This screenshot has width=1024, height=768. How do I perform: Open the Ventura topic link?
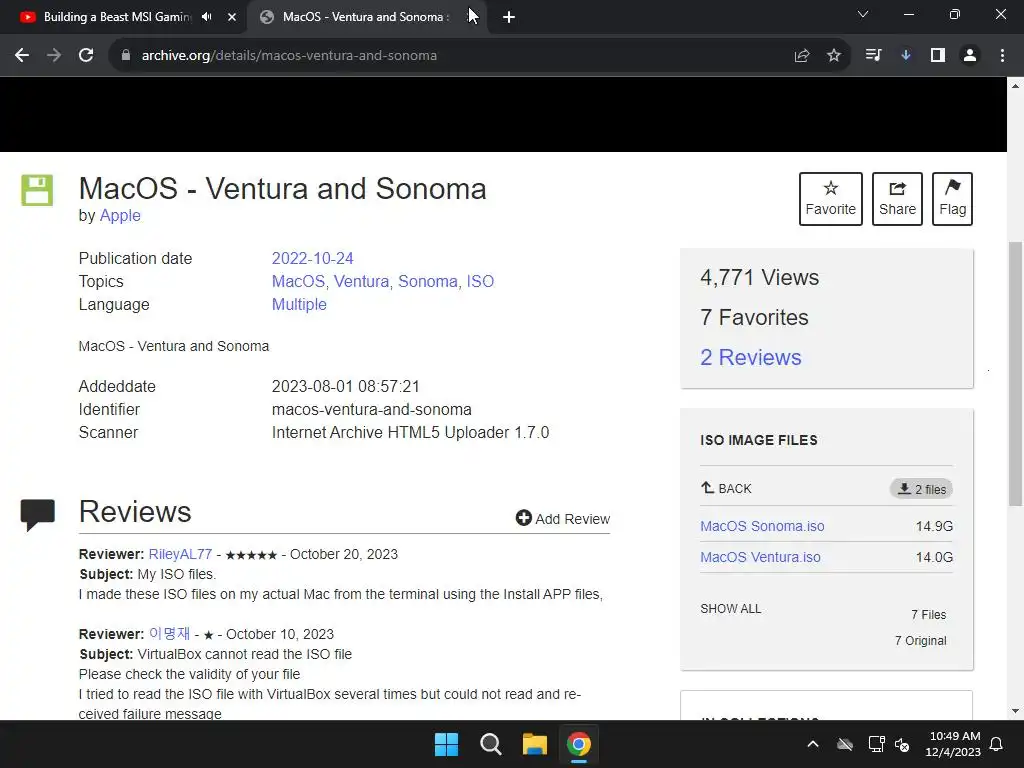(361, 281)
